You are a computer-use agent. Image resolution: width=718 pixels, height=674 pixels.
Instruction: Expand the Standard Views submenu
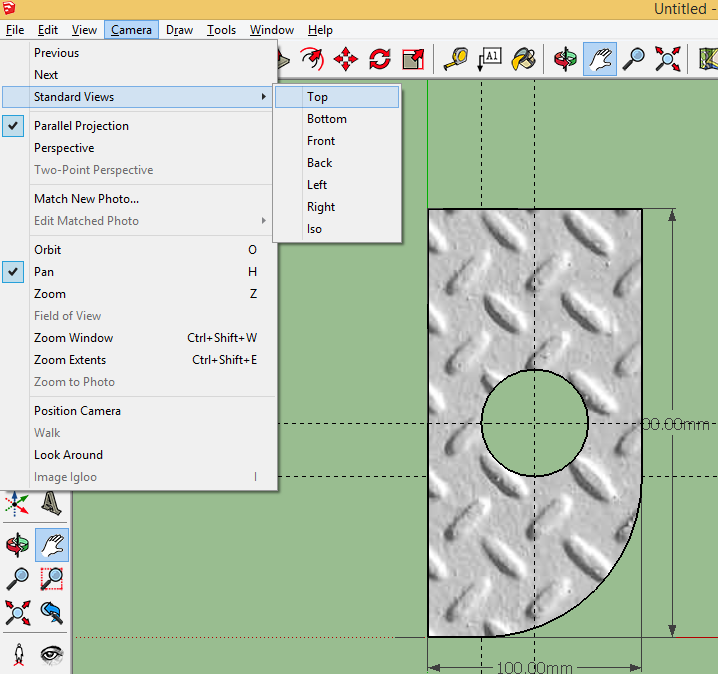click(x=74, y=97)
